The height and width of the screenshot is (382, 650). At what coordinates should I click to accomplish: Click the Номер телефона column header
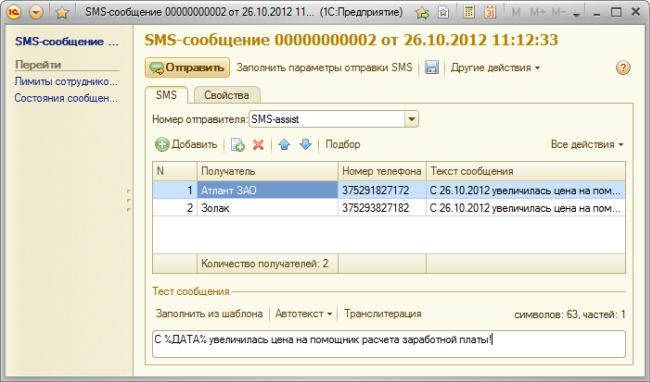[x=382, y=171]
